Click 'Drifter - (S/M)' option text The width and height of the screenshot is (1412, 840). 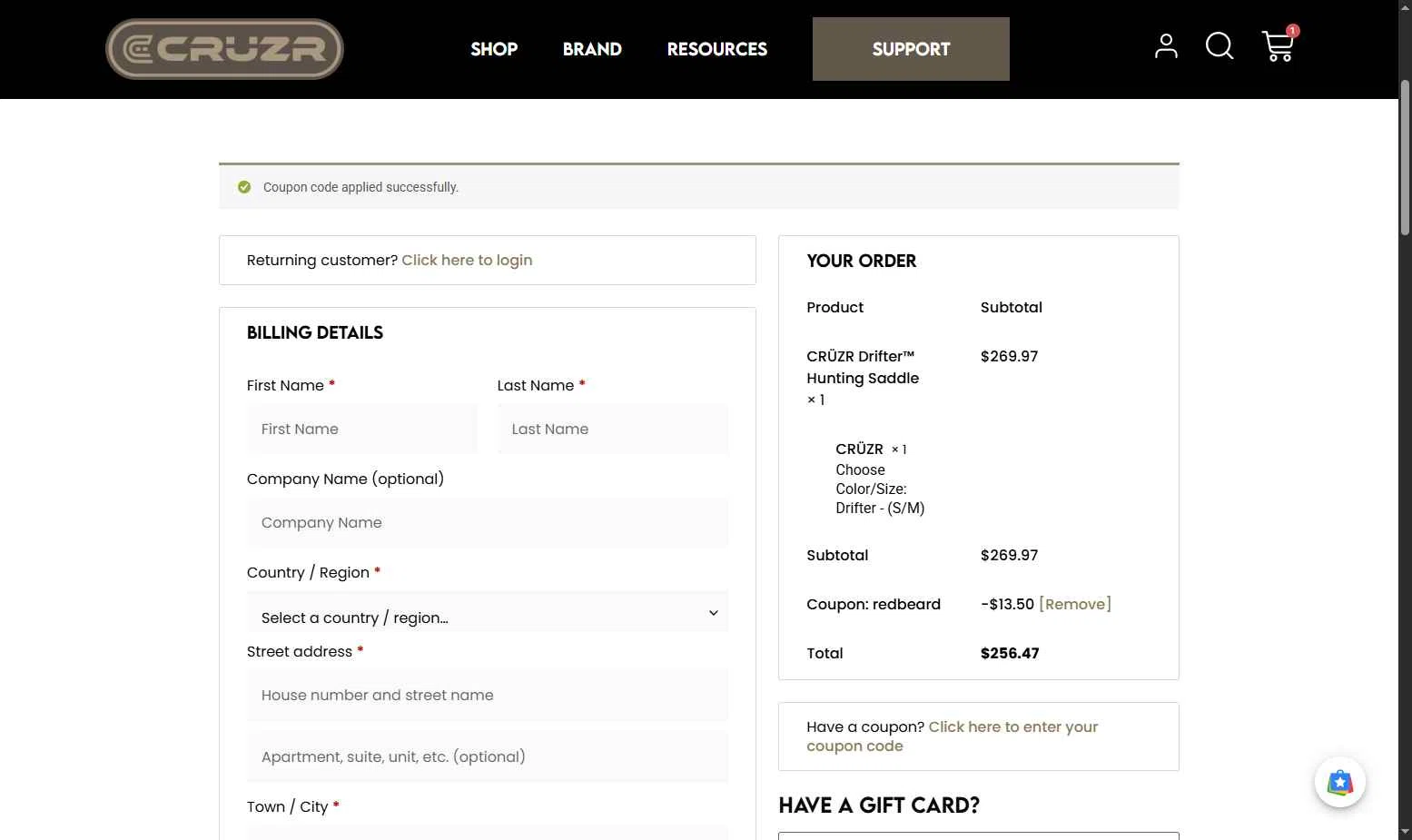pos(880,508)
